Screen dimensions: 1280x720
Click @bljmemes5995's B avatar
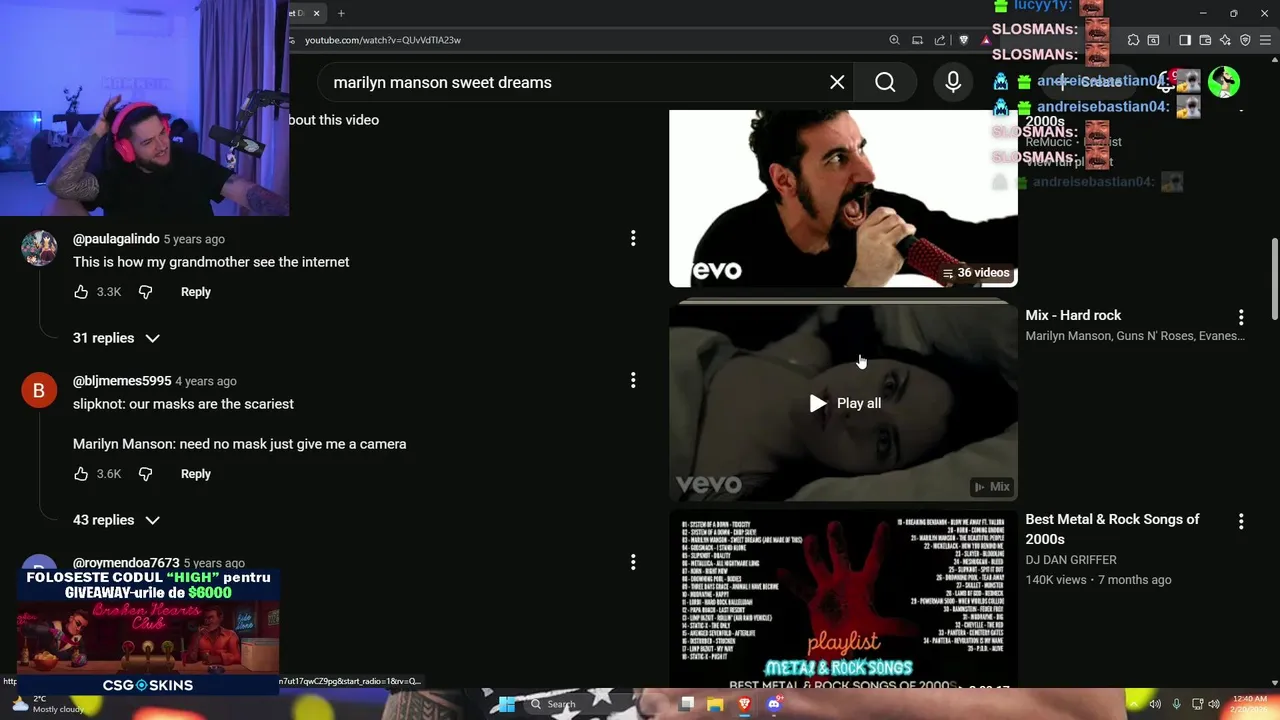pos(39,390)
